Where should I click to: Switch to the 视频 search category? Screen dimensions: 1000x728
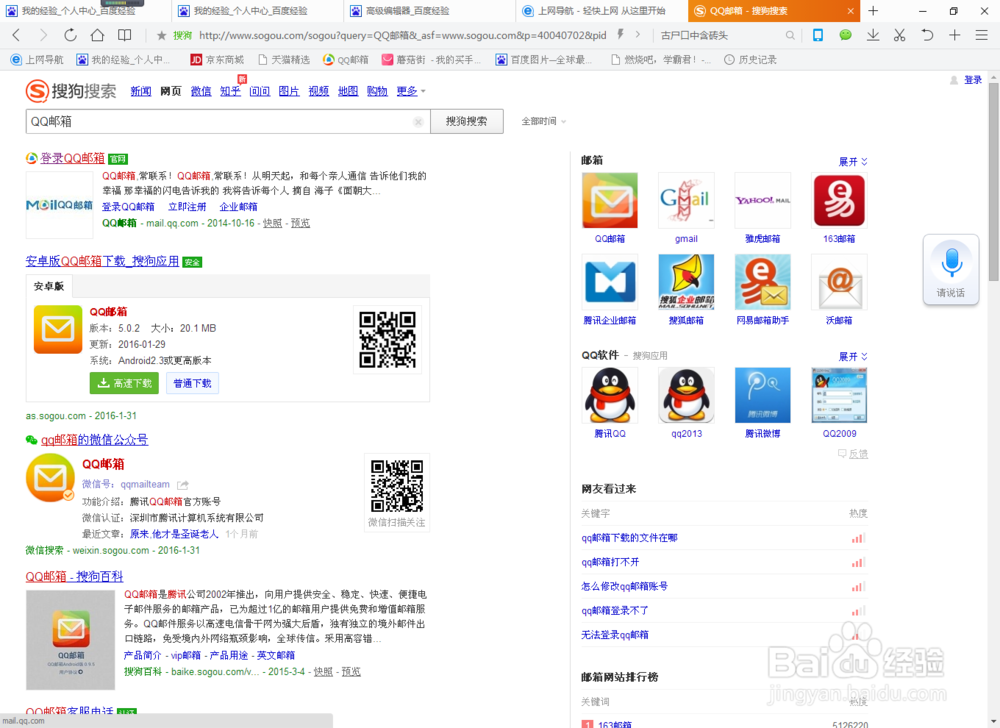point(318,91)
